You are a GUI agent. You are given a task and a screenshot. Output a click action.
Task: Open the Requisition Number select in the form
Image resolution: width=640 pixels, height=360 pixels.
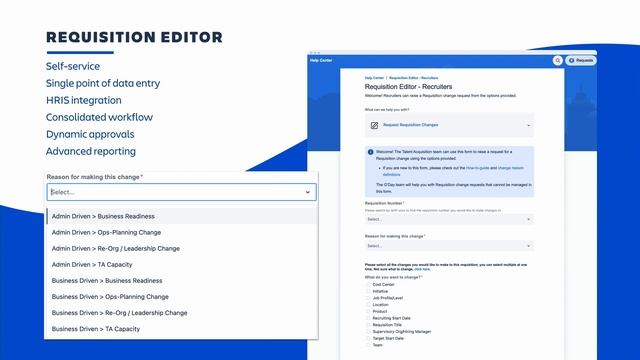pyautogui.click(x=449, y=219)
